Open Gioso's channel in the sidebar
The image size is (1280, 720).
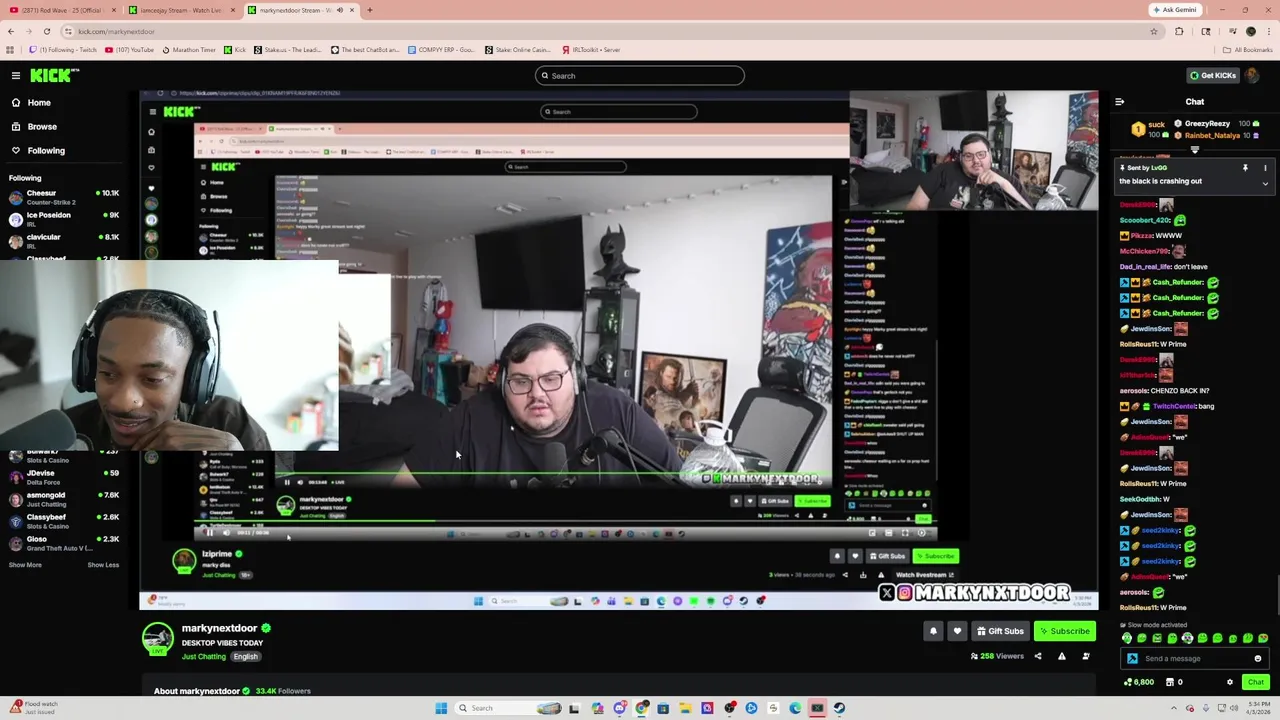[x=62, y=543]
